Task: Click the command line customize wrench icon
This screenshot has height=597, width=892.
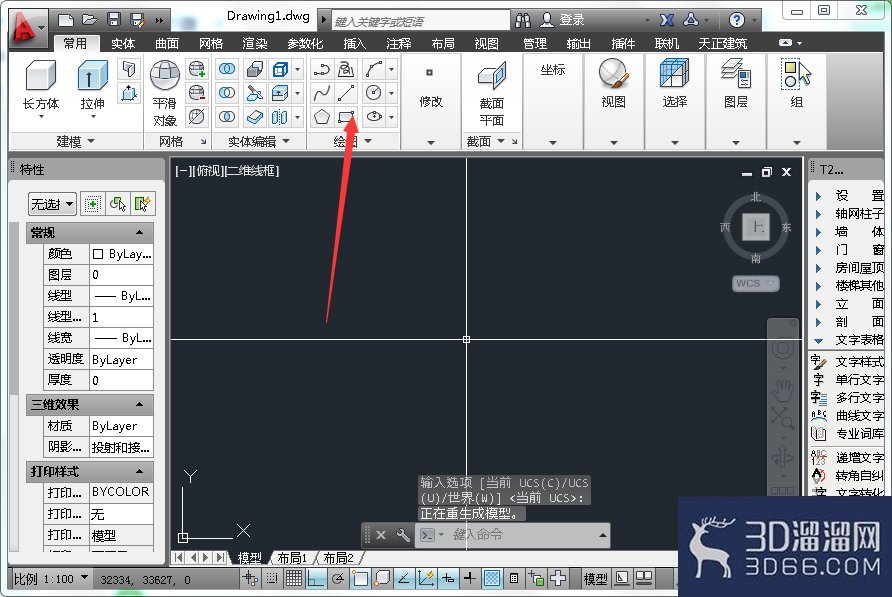Action: (402, 535)
